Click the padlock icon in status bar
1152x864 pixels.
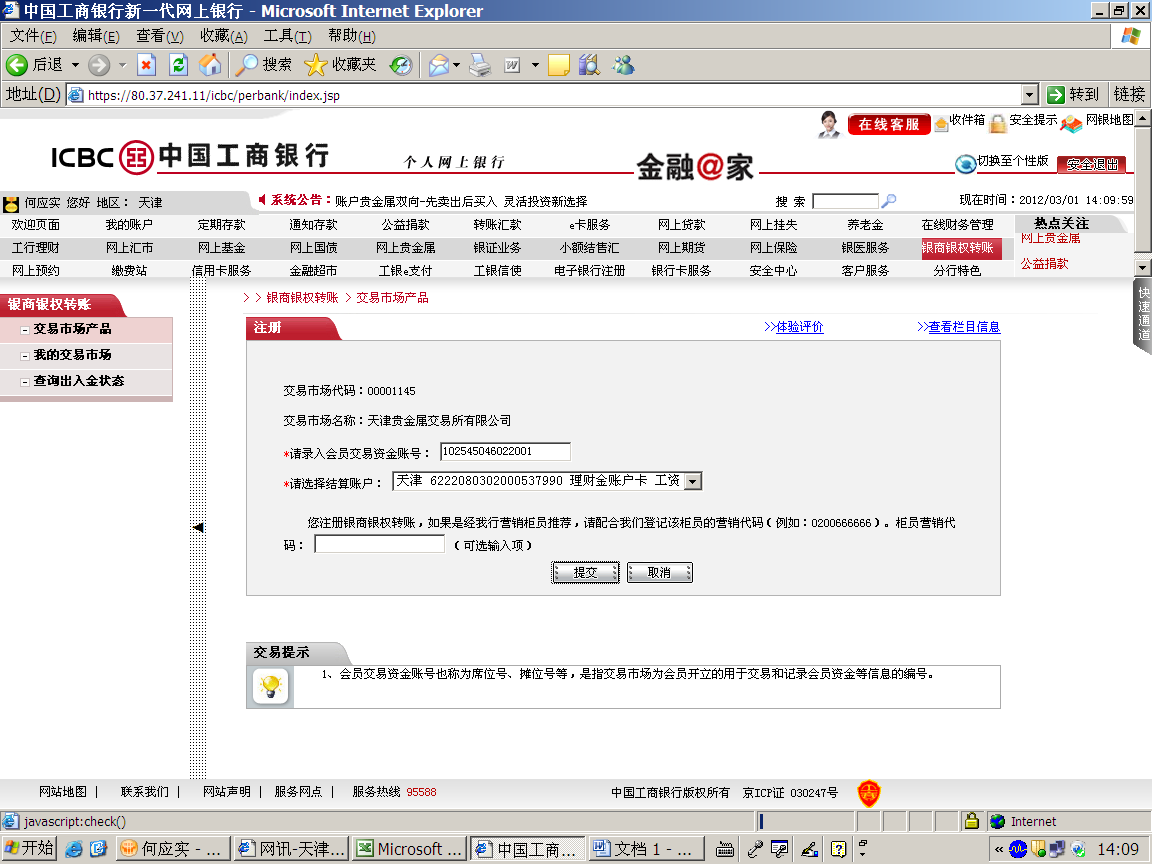[x=971, y=821]
